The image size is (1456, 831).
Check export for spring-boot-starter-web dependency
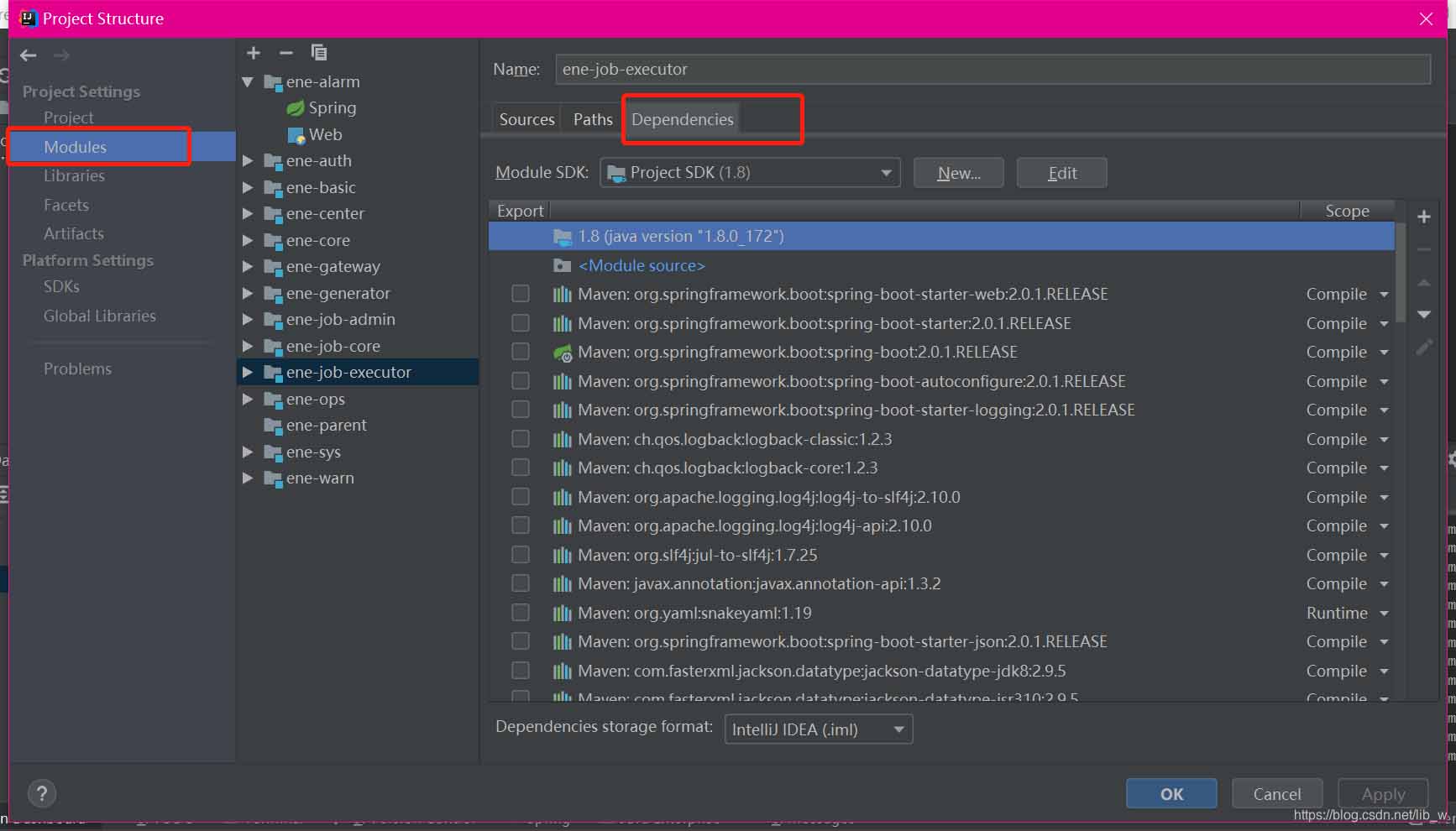[521, 294]
